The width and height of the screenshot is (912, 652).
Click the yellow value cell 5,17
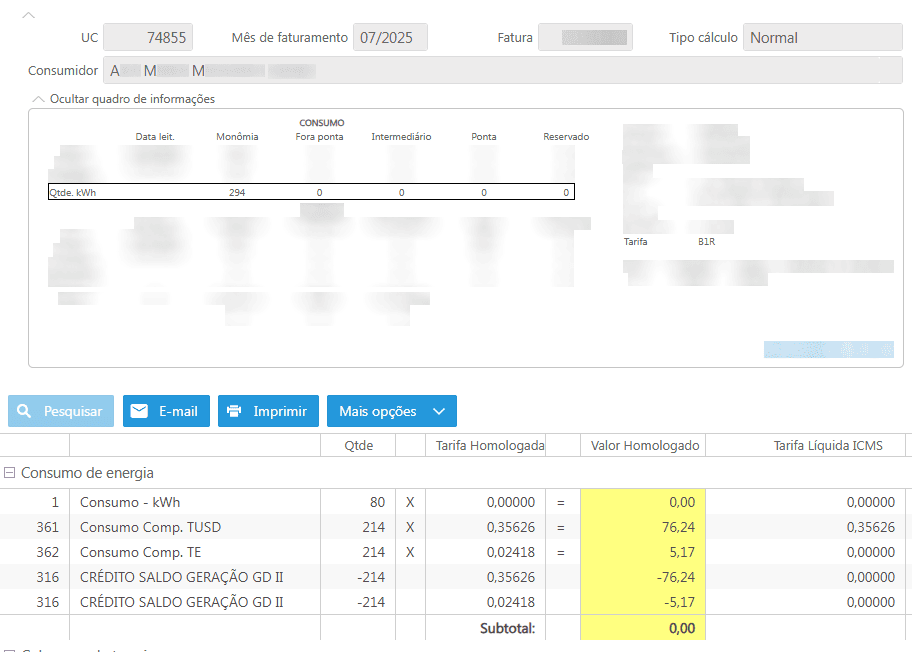click(643, 552)
